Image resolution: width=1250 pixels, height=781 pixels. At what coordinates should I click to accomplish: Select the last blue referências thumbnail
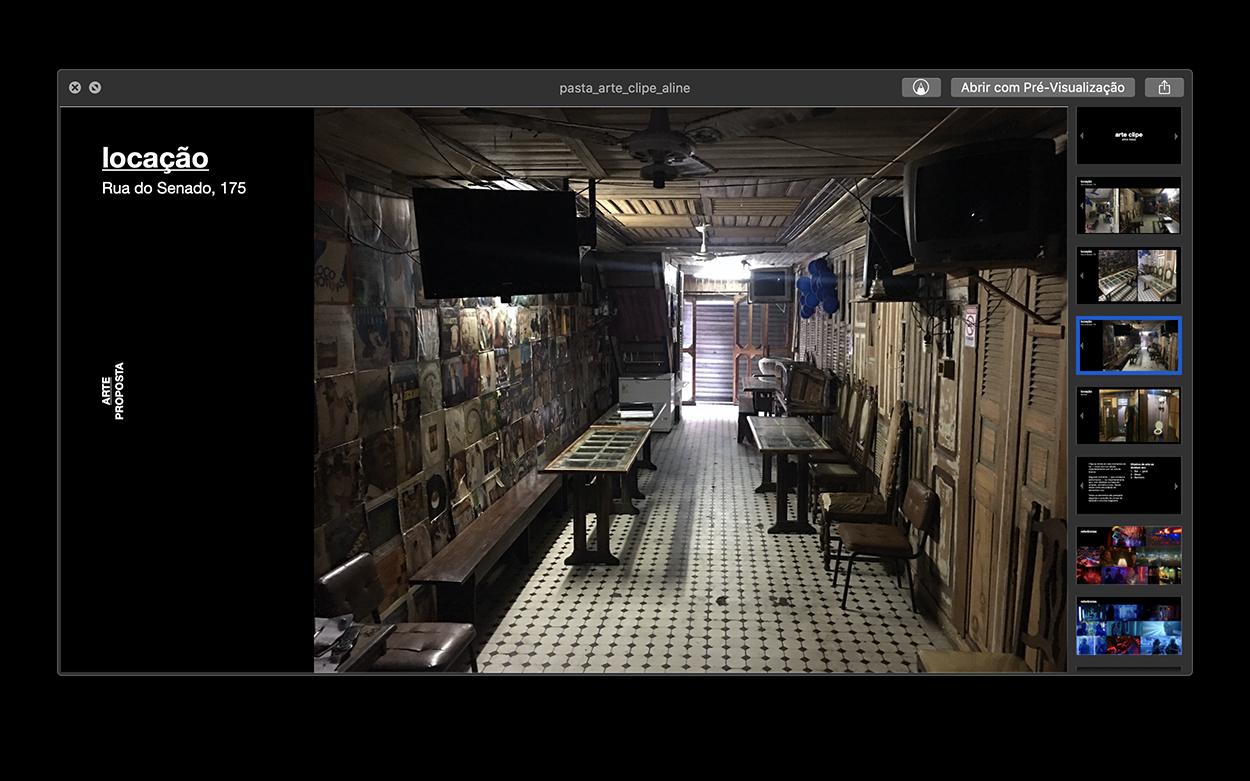click(1128, 627)
